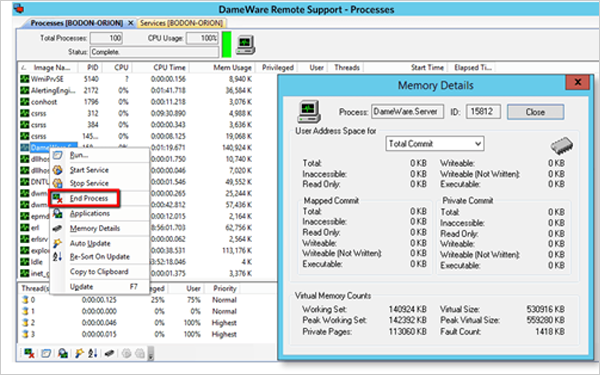Choose Run... from the context menu
This screenshot has width=600, height=375.
(x=99, y=155)
